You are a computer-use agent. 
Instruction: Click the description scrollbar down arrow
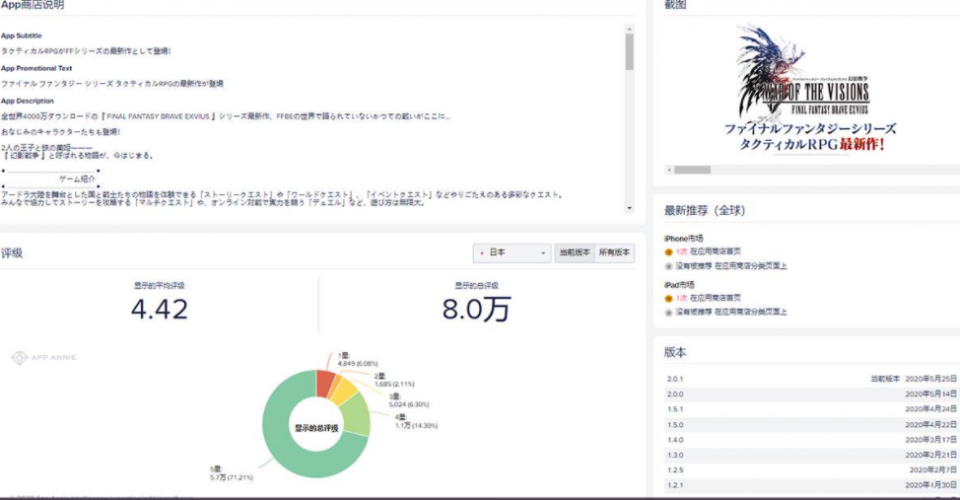(629, 209)
